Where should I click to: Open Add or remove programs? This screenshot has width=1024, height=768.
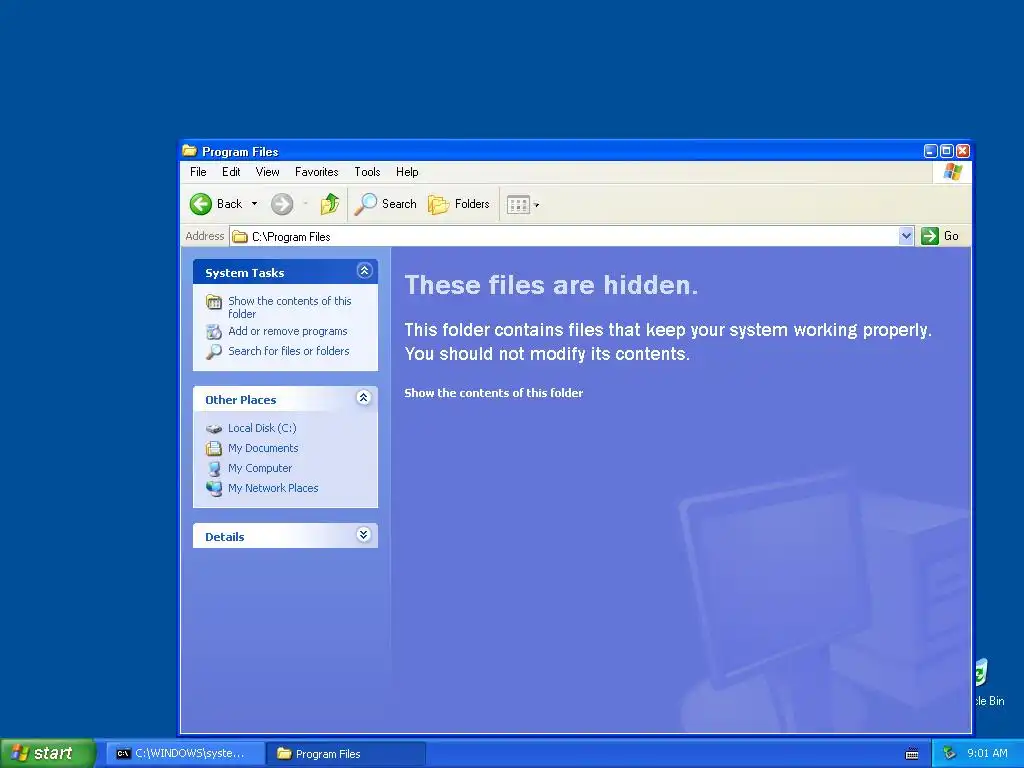[x=287, y=331]
